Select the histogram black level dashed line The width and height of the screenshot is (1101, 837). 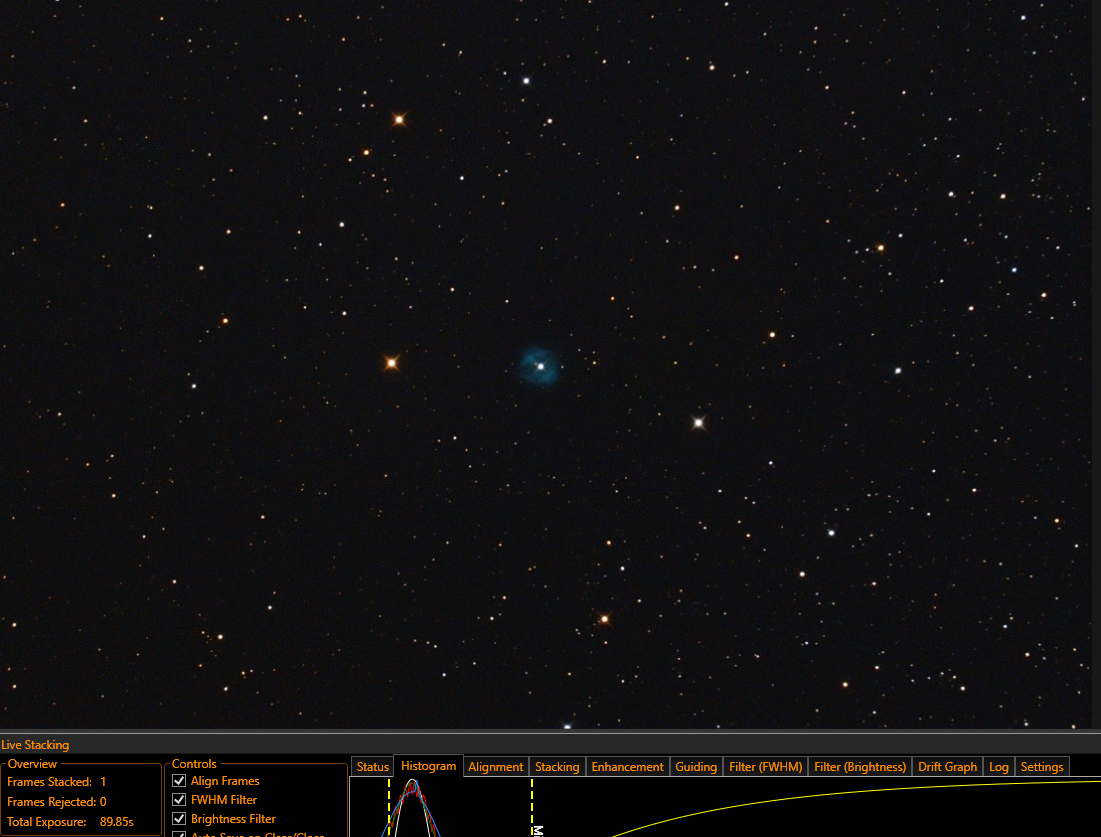tap(389, 808)
